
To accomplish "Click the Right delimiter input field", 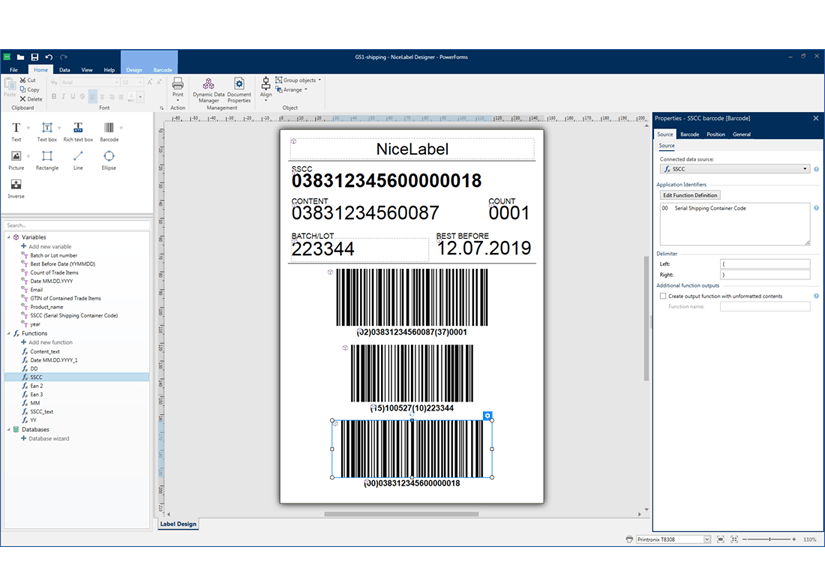I will point(765,275).
